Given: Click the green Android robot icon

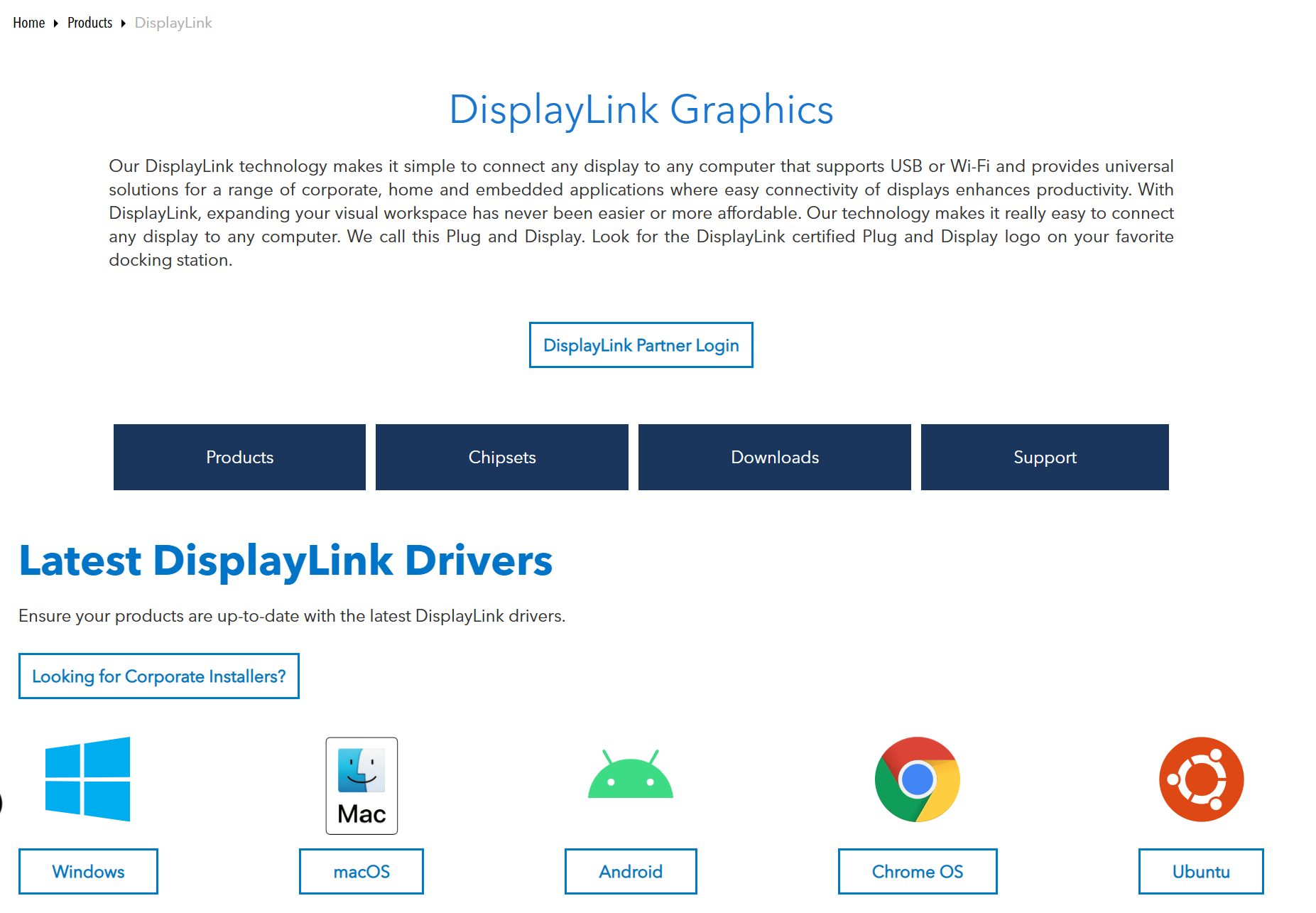Looking at the screenshot, I should 631,774.
